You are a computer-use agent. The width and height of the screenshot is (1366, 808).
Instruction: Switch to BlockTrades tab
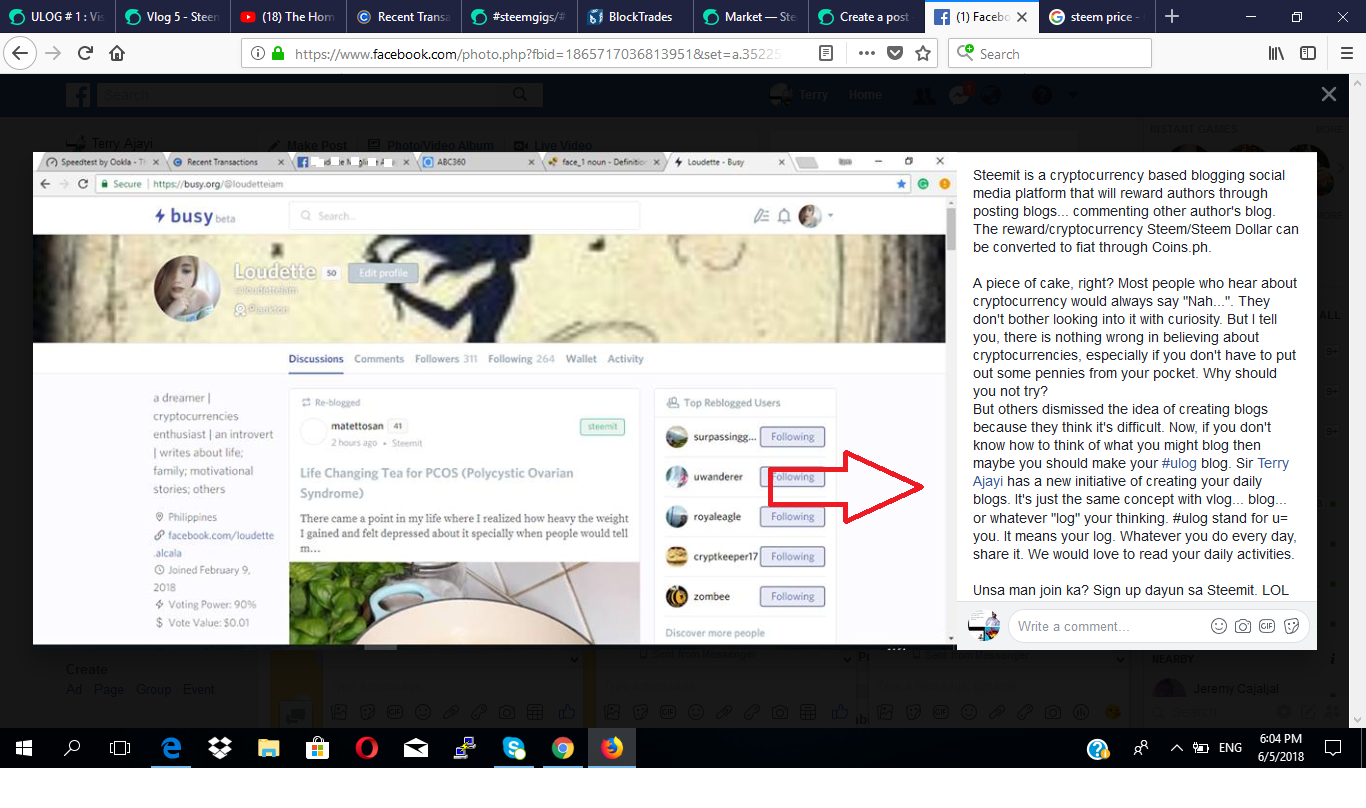[636, 16]
